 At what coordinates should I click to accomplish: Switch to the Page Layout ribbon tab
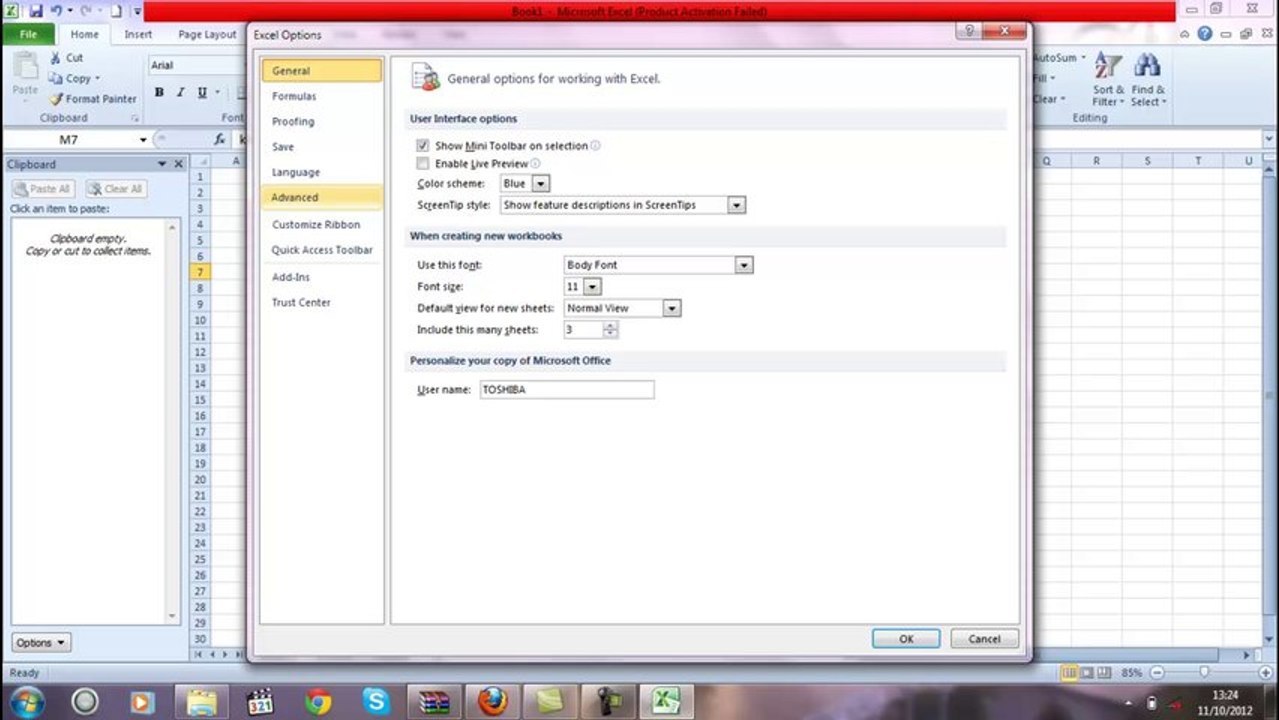click(207, 34)
